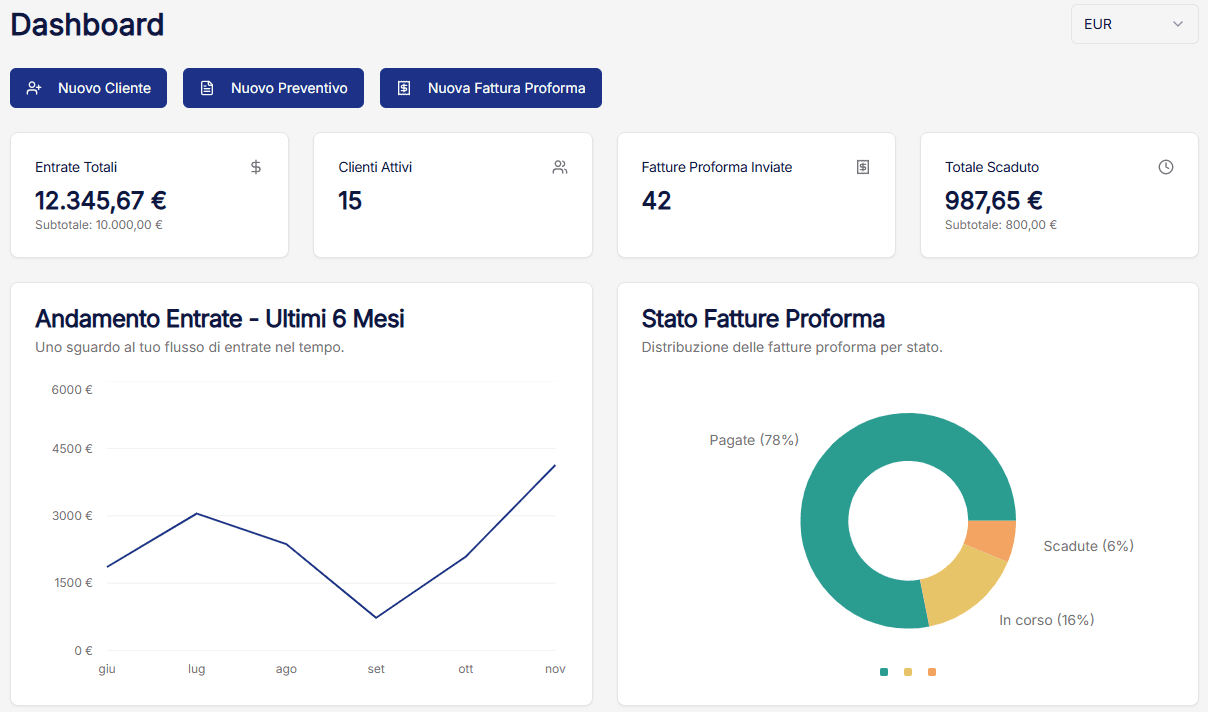This screenshot has height=712, width=1208.
Task: Click the dollar icon on Entrate Totali card
Action: (256, 167)
